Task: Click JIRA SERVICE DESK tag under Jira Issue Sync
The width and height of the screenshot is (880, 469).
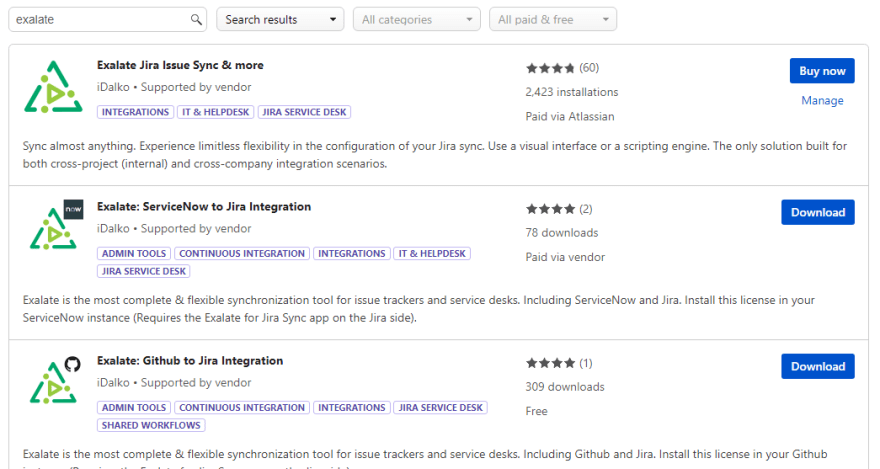Action: click(304, 112)
